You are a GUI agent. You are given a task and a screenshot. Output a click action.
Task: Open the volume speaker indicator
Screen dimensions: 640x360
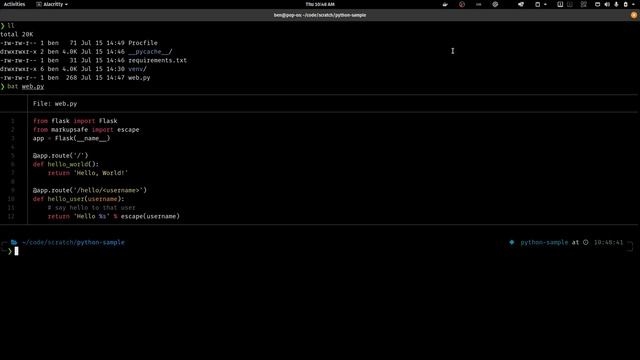point(607,4)
